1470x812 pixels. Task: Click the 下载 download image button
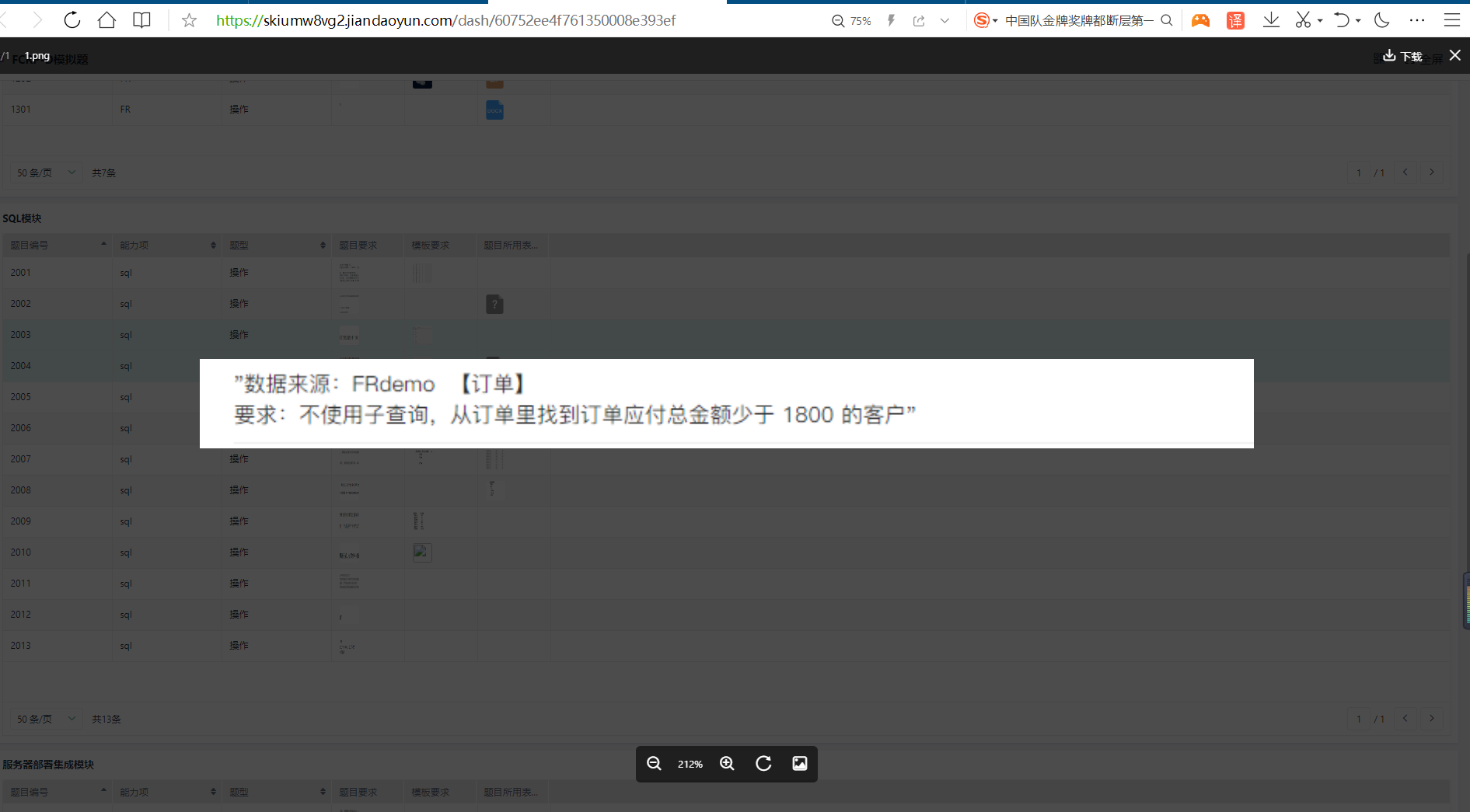tap(1402, 56)
